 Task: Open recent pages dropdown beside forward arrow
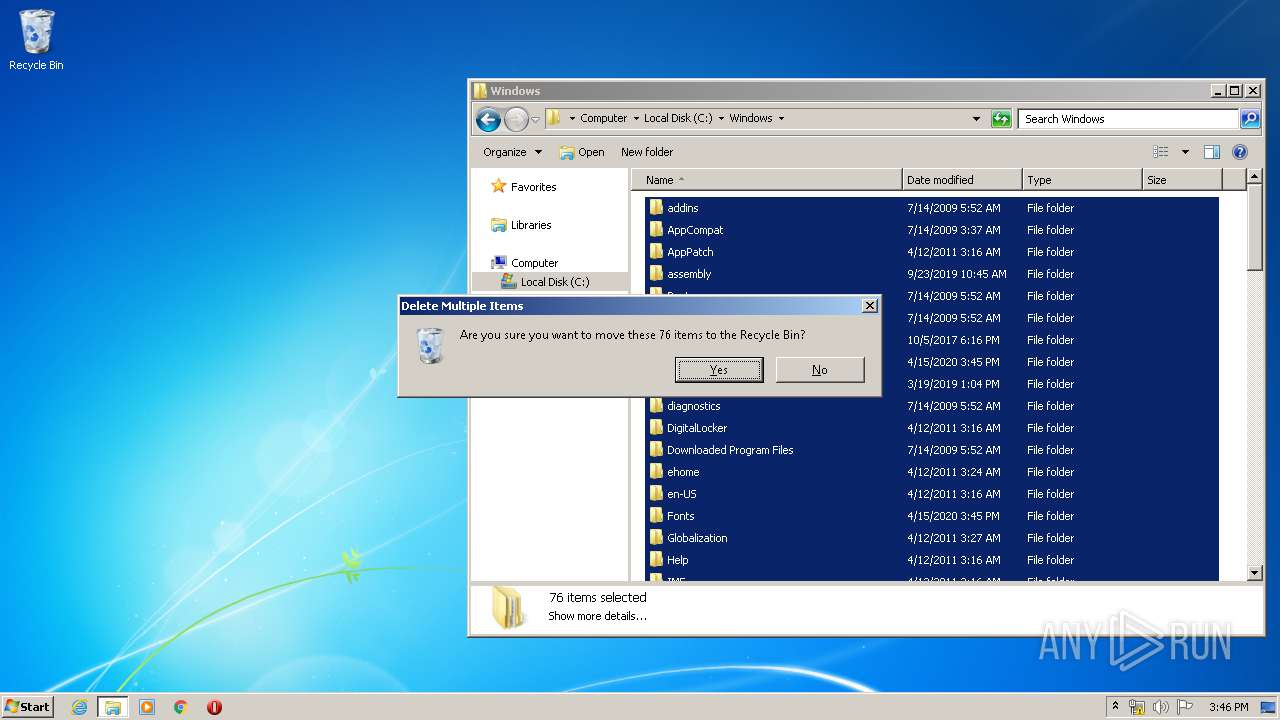(535, 119)
